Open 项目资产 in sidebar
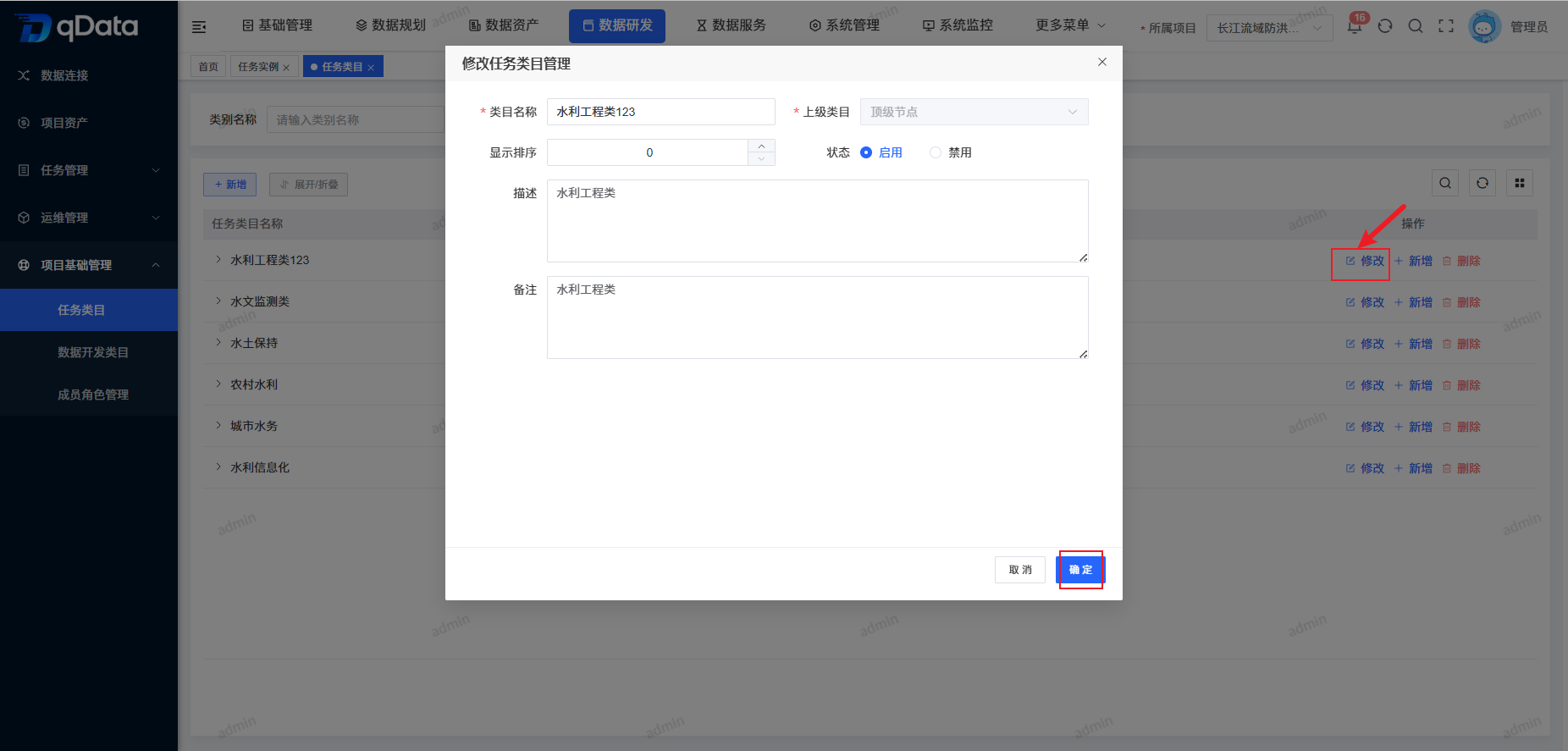1568x751 pixels. 89,123
